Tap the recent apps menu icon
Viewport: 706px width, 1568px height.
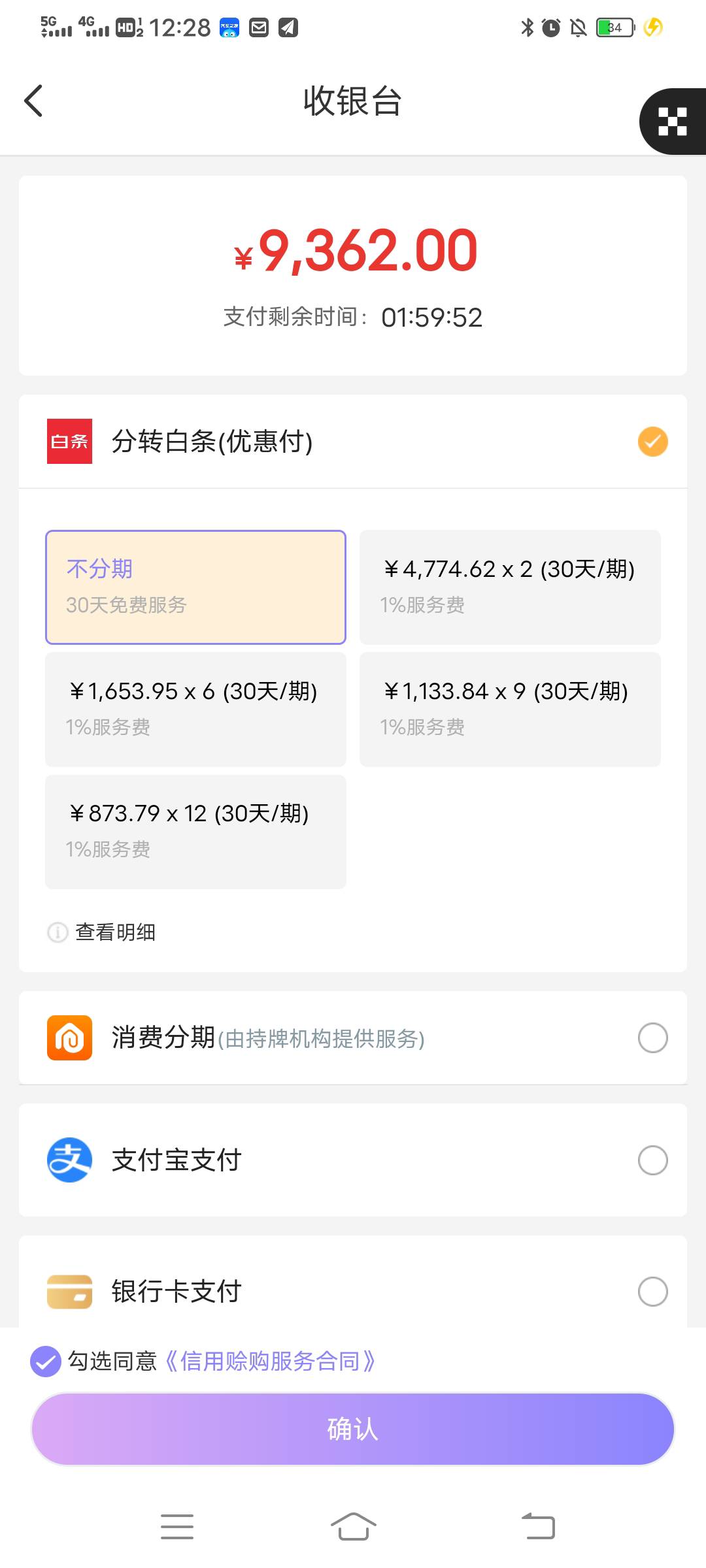click(177, 1526)
